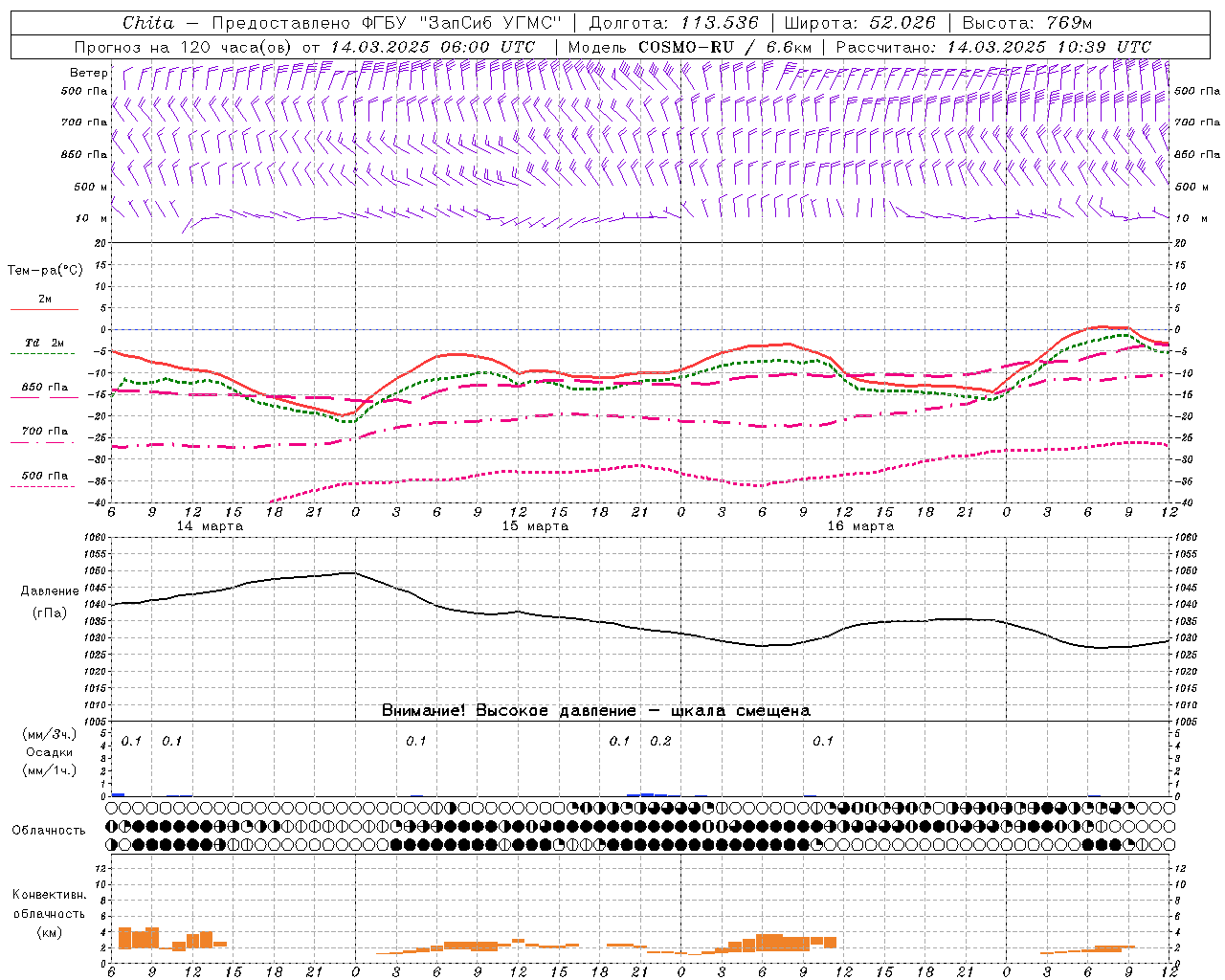
Task: Click the "0.2" precipitation amount value
Action: (x=661, y=741)
